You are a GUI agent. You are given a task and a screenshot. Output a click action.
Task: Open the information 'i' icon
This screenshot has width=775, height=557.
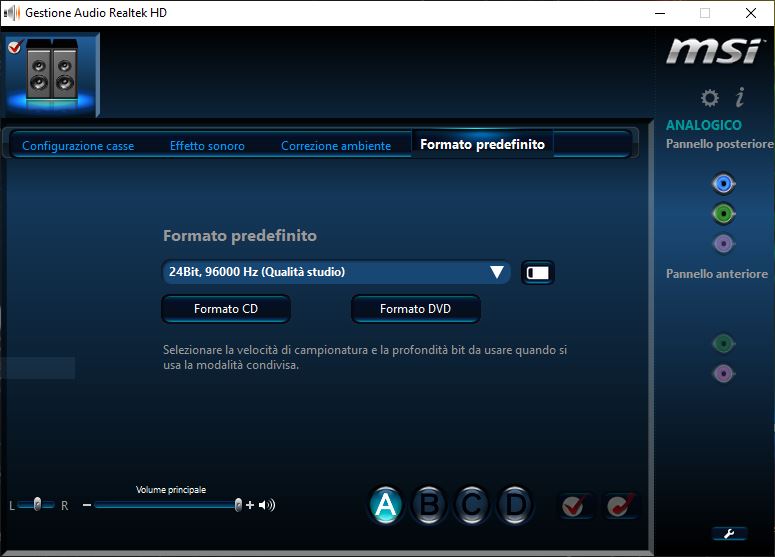[740, 97]
